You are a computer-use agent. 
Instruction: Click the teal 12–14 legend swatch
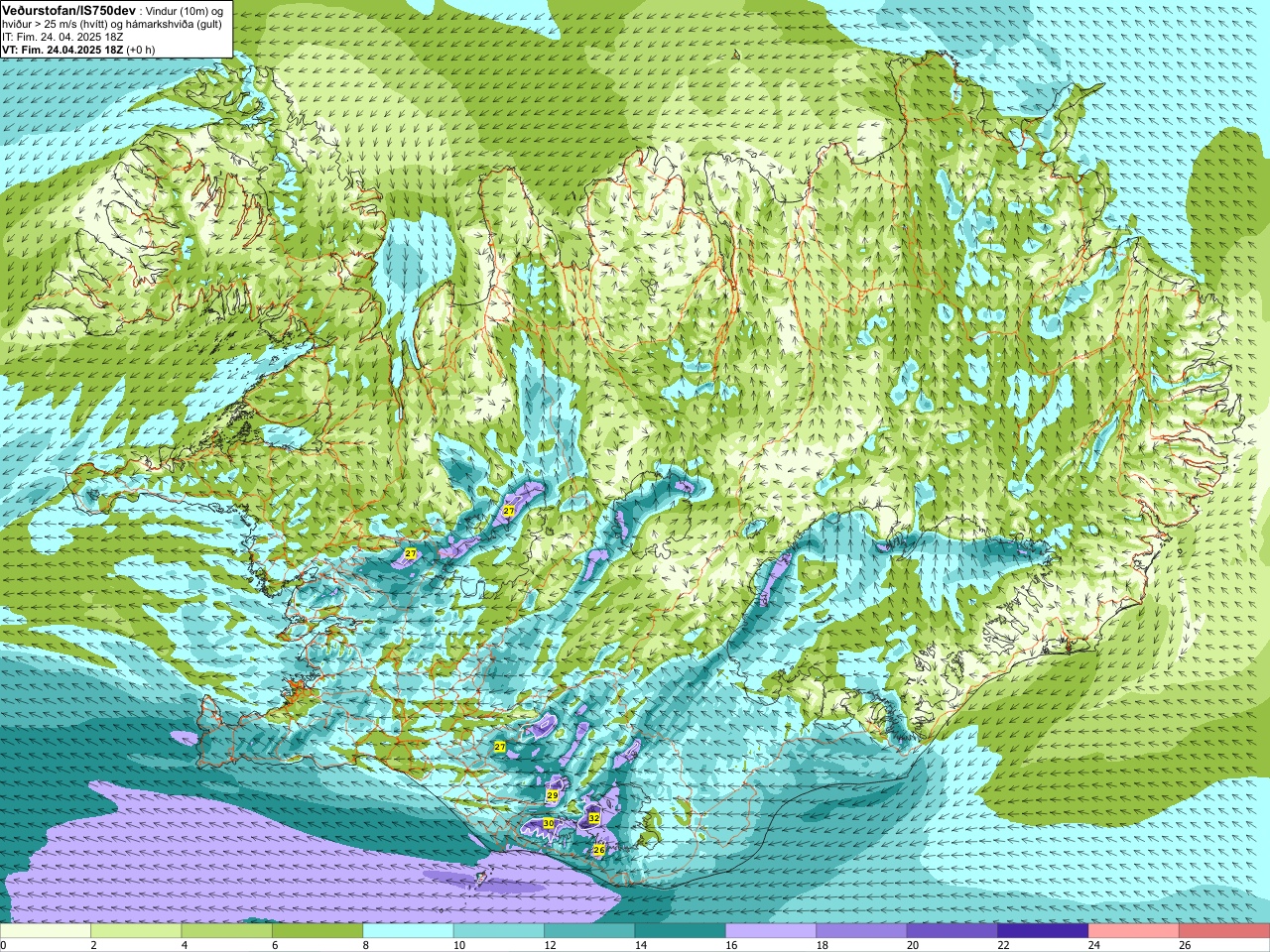tap(589, 931)
